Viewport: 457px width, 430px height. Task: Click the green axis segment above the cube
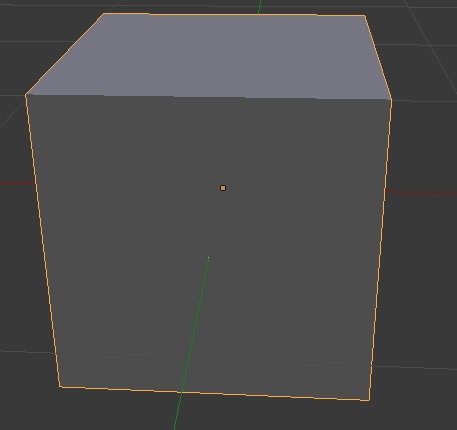pyautogui.click(x=260, y=7)
